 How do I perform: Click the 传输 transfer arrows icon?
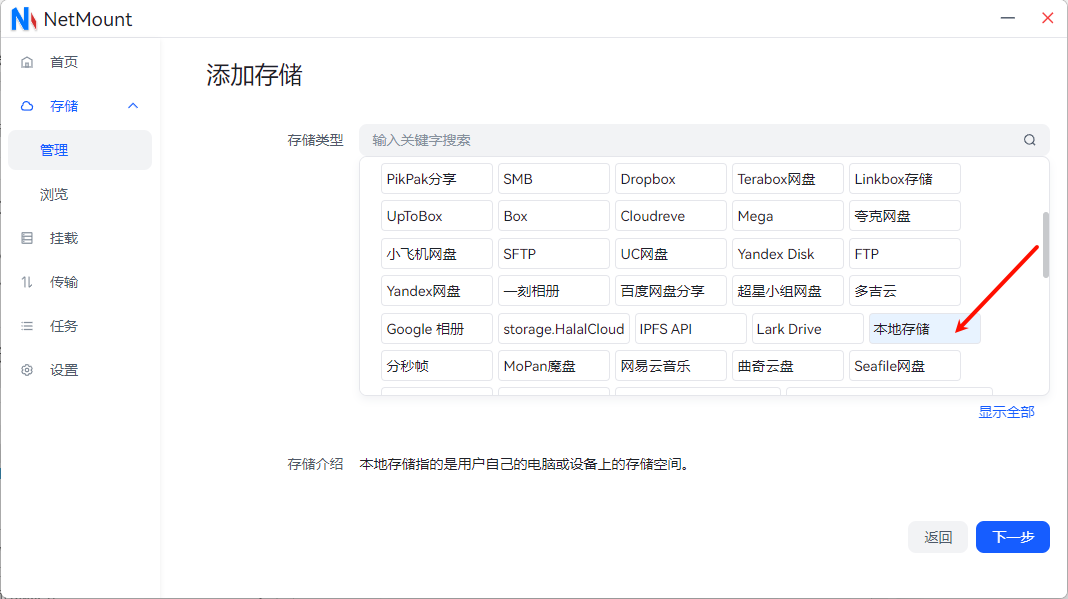click(27, 282)
